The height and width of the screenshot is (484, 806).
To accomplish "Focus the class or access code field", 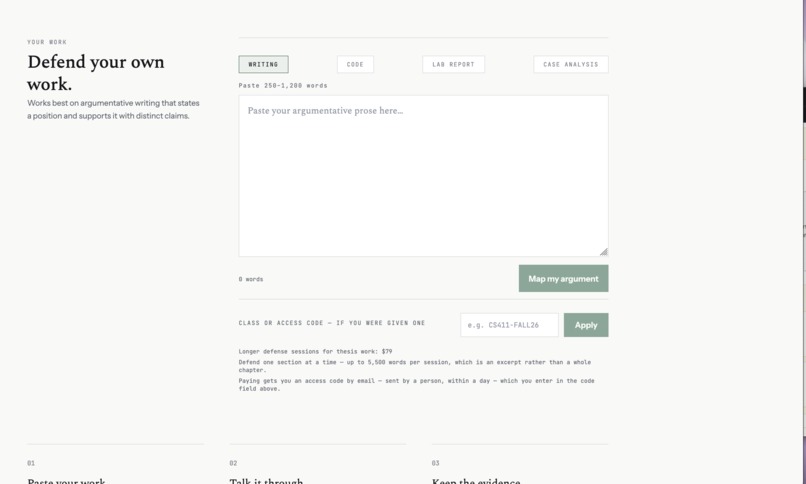I will 509,325.
